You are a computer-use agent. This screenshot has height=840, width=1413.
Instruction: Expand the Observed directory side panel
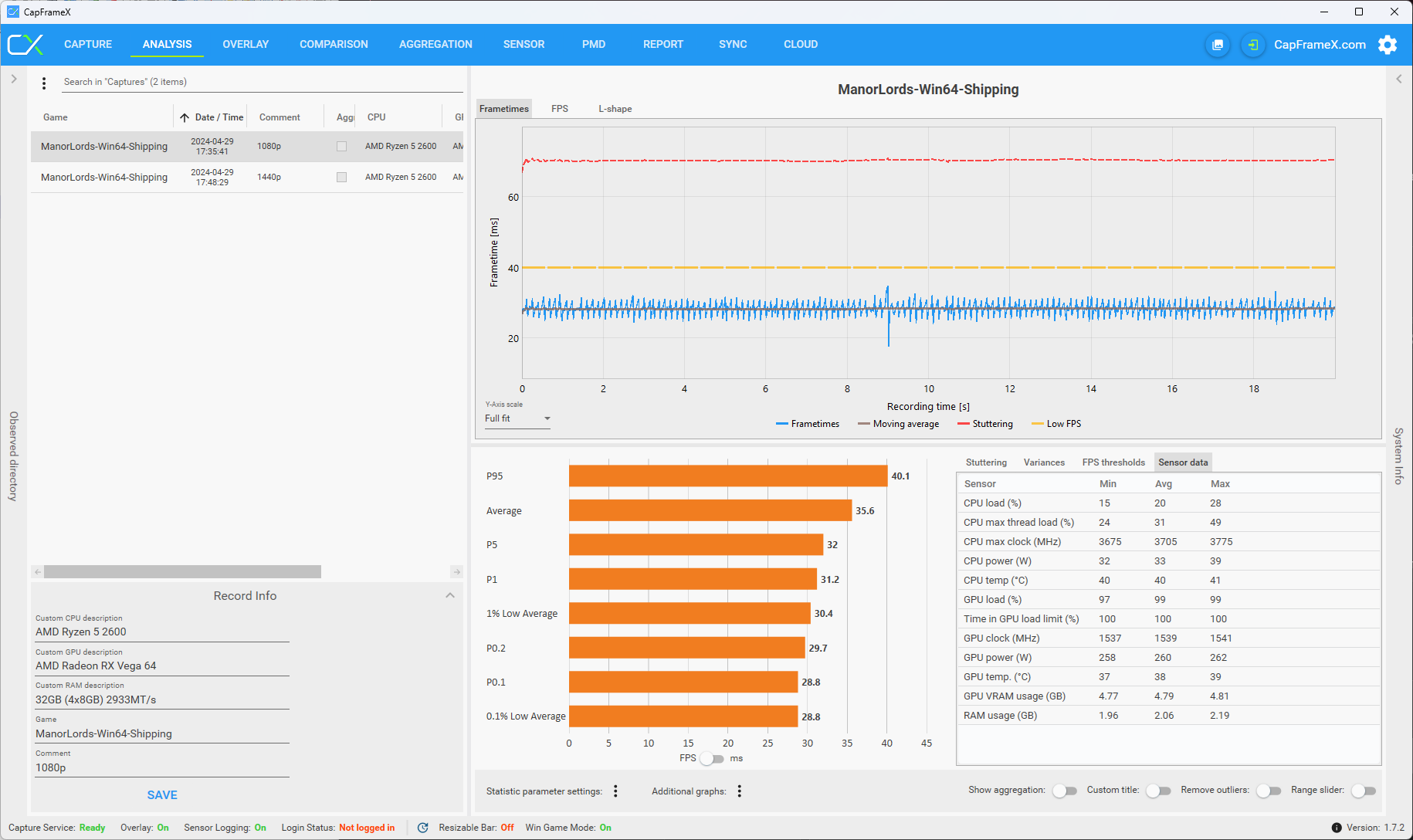(x=14, y=79)
